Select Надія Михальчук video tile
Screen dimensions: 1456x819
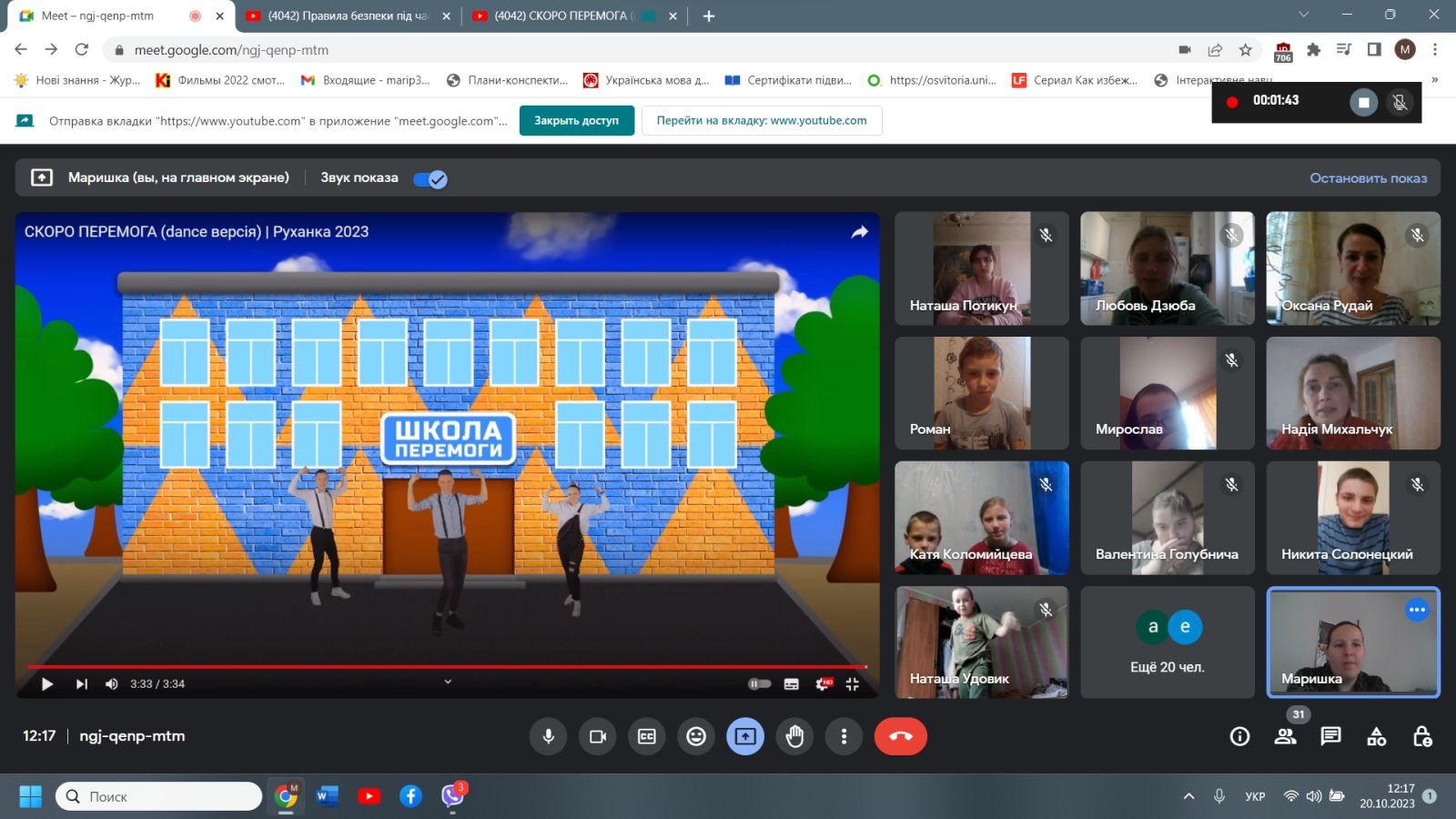coord(1353,393)
